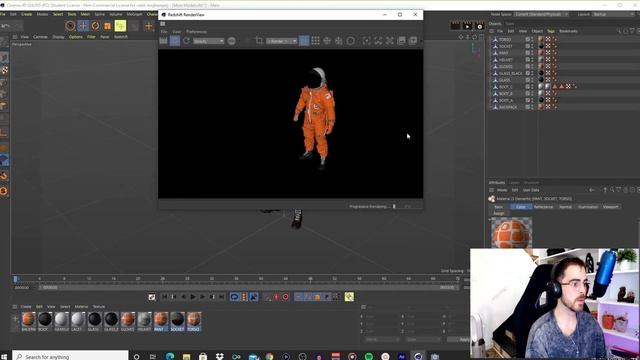Click the add snapshot icon in RenderView toolbar

tap(413, 41)
